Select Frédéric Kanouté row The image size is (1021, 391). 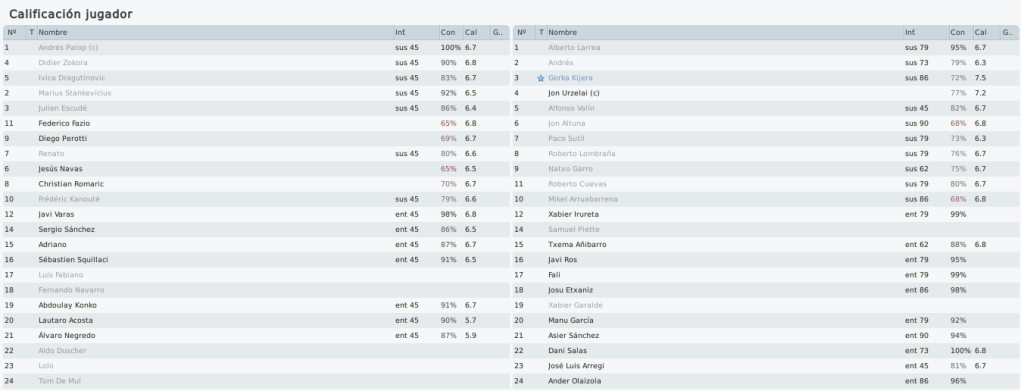click(256, 199)
